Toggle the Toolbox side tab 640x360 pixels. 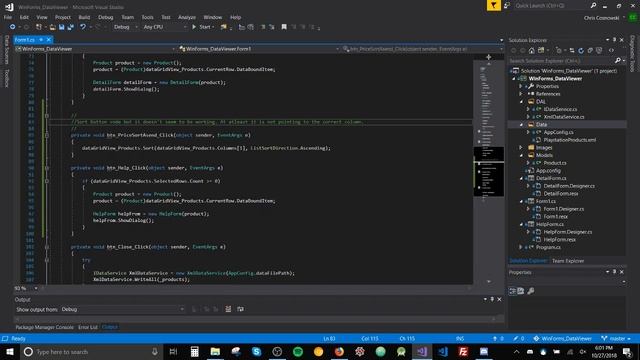7,78
